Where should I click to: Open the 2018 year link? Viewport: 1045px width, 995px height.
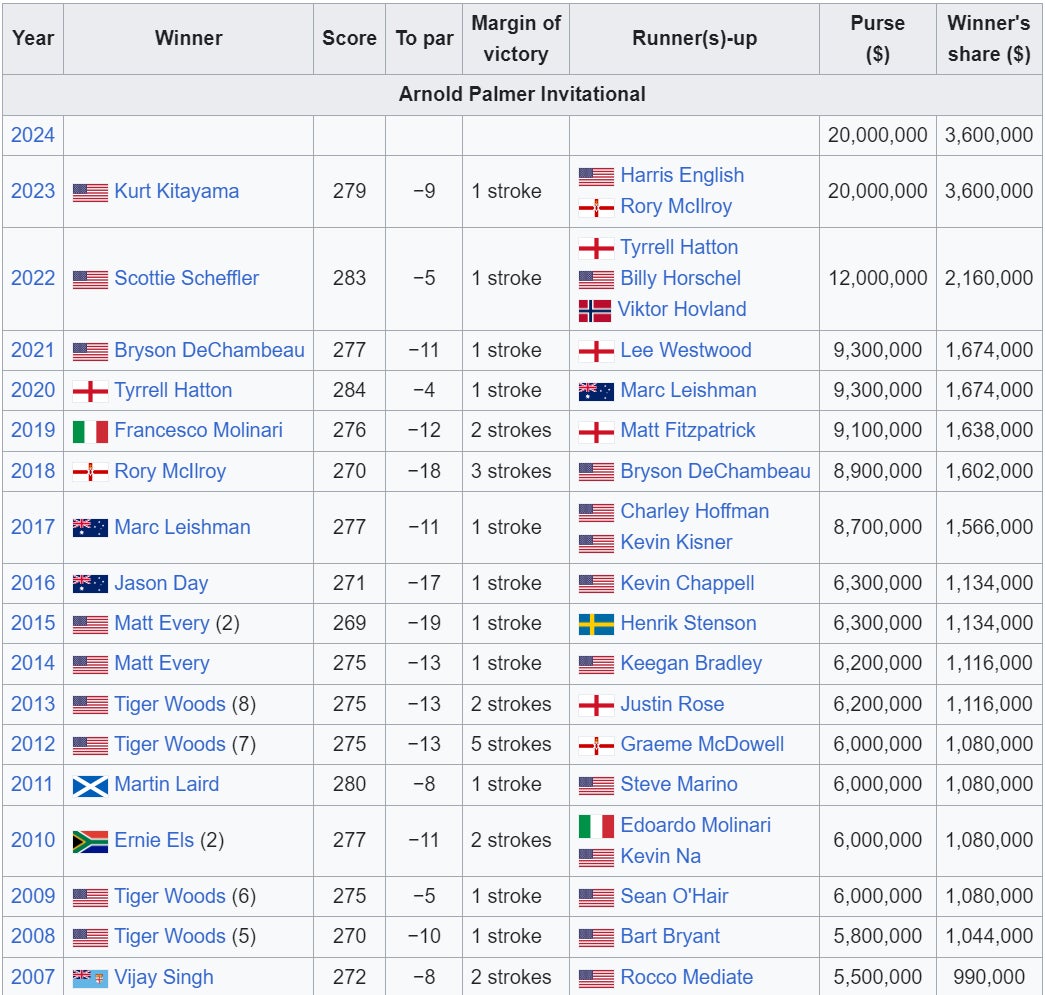(33, 471)
